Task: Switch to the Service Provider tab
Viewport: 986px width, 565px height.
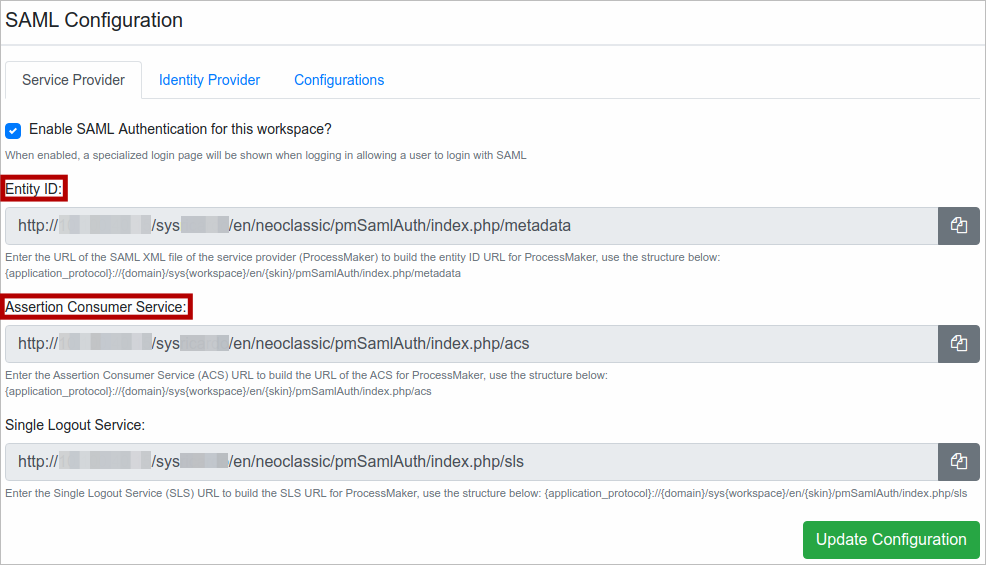Action: click(x=73, y=80)
